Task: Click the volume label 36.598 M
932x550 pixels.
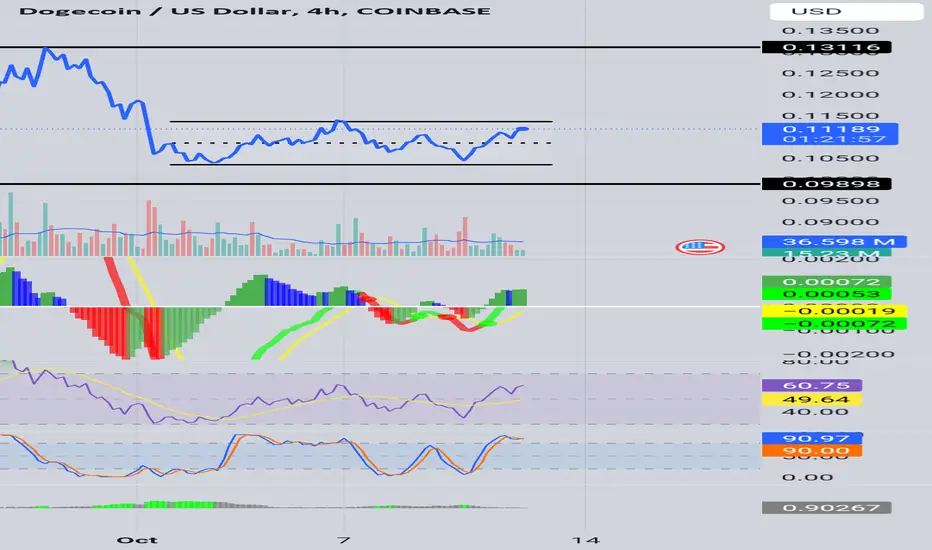Action: click(834, 241)
